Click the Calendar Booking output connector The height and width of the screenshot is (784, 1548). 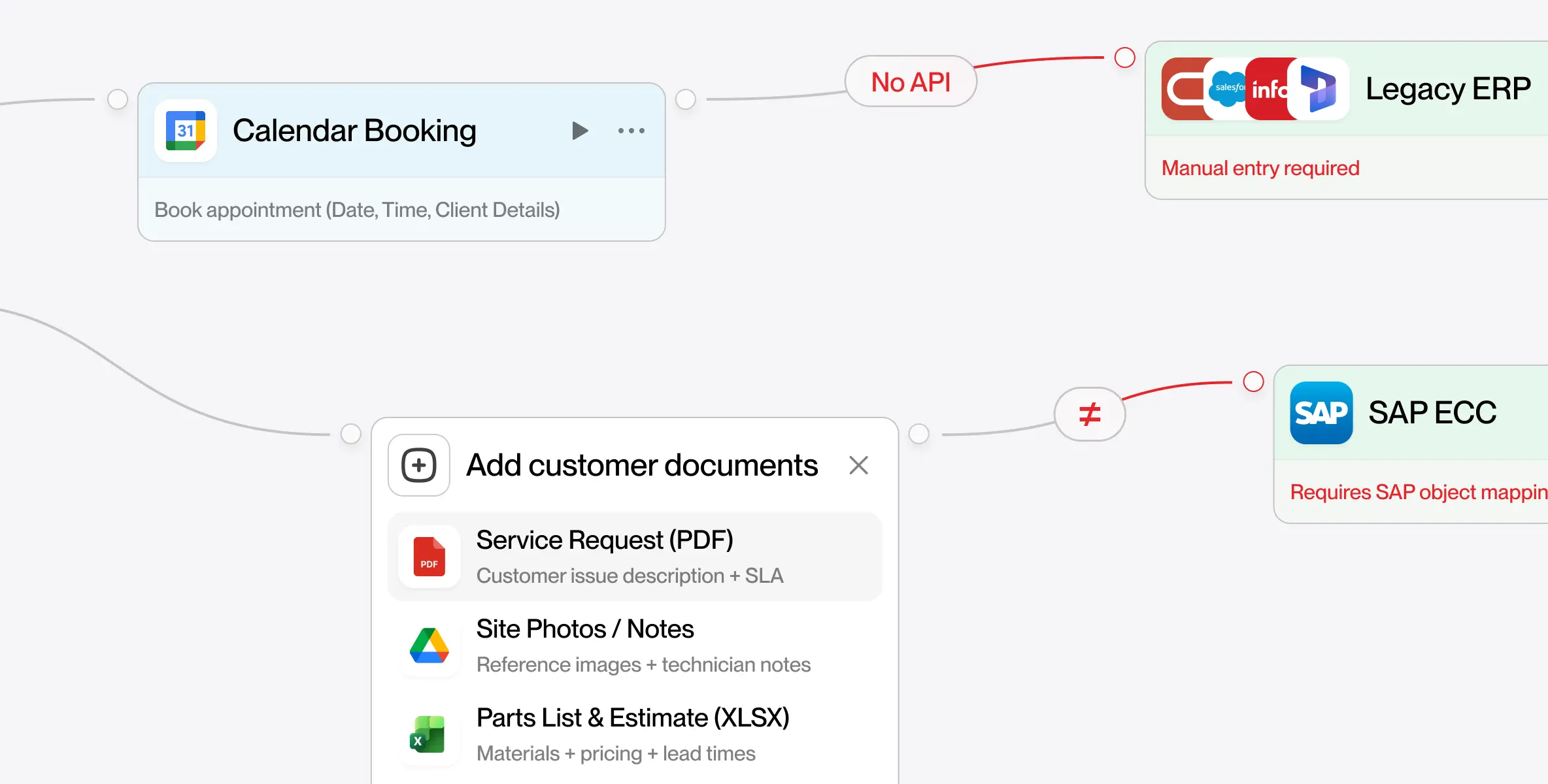click(x=685, y=99)
